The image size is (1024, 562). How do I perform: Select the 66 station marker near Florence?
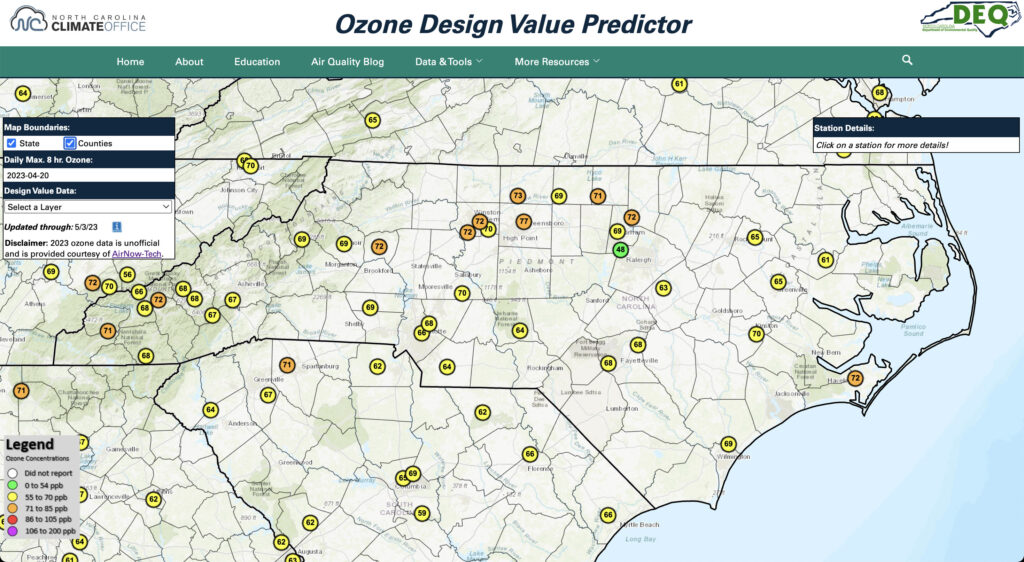click(530, 454)
